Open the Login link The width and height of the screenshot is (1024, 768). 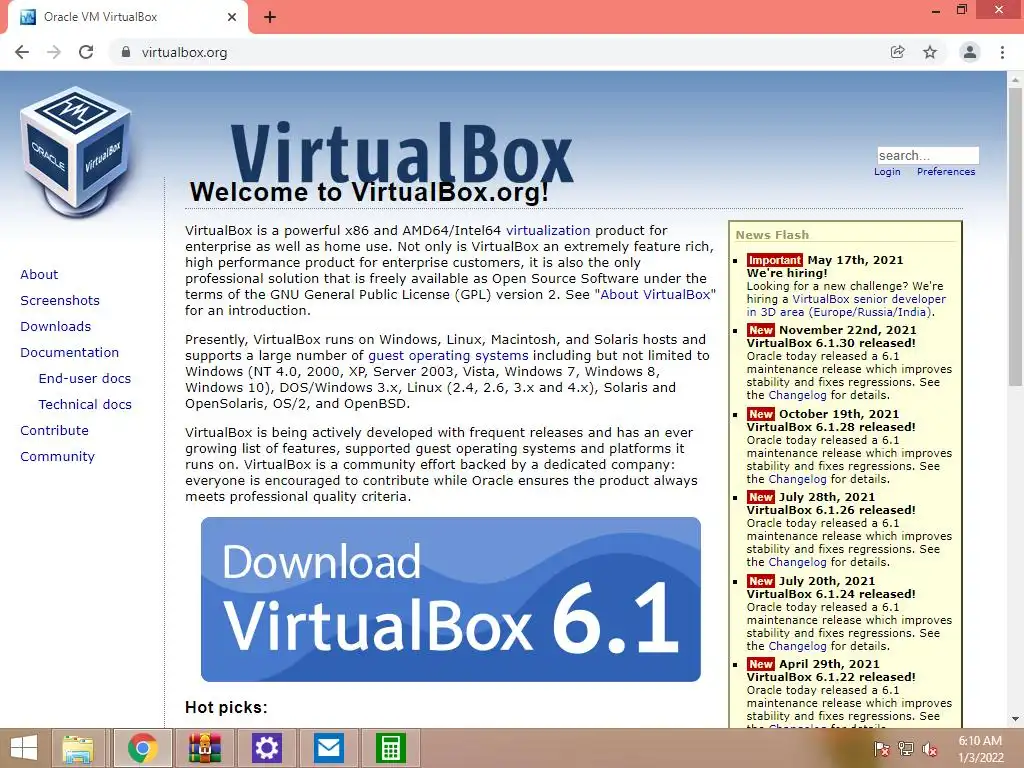pyautogui.click(x=887, y=172)
